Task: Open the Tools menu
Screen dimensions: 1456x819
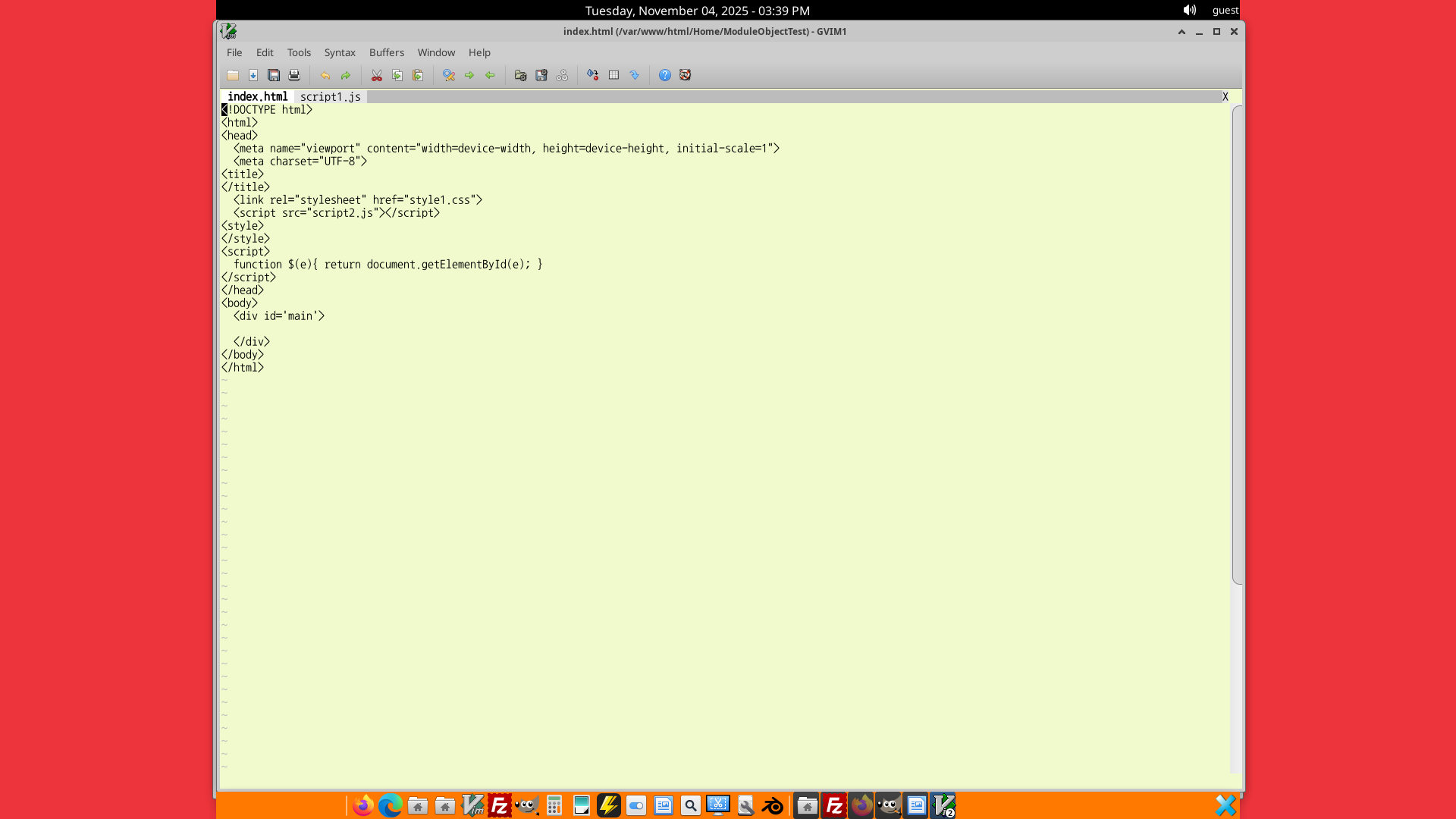Action: [299, 52]
